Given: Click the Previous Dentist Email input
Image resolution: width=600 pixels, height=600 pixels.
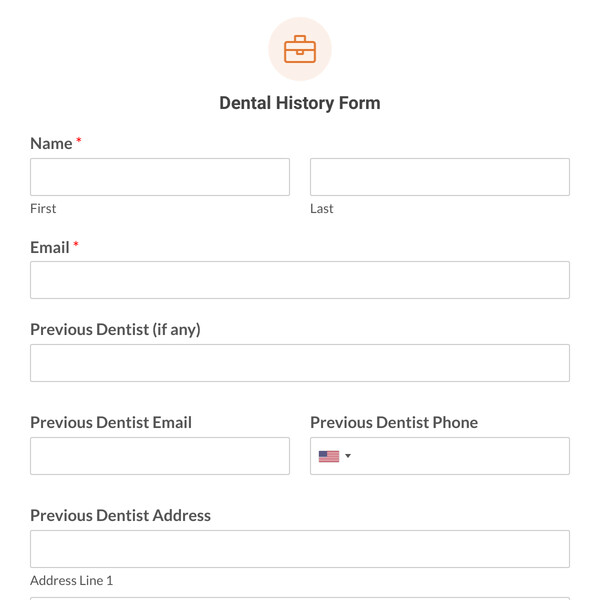Looking at the screenshot, I should (x=160, y=456).
